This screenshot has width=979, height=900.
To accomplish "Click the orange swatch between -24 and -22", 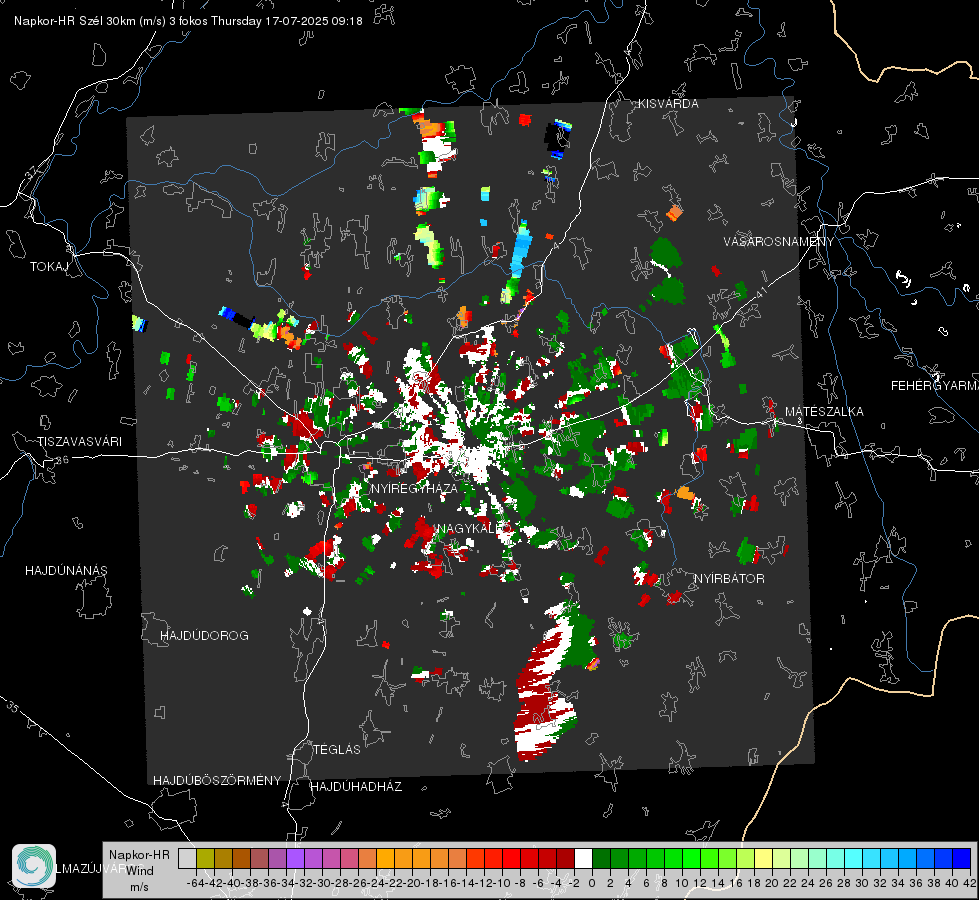I will 385,858.
